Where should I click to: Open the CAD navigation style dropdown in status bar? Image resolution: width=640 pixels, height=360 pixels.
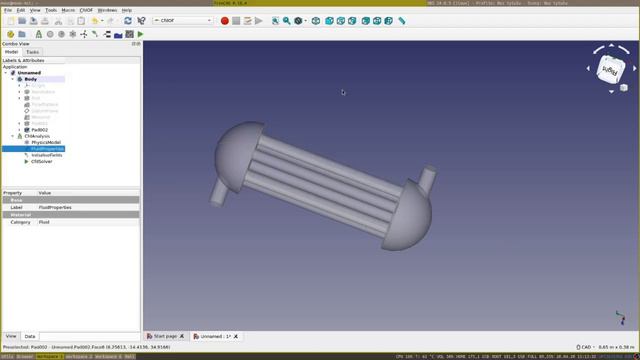pyautogui.click(x=586, y=347)
